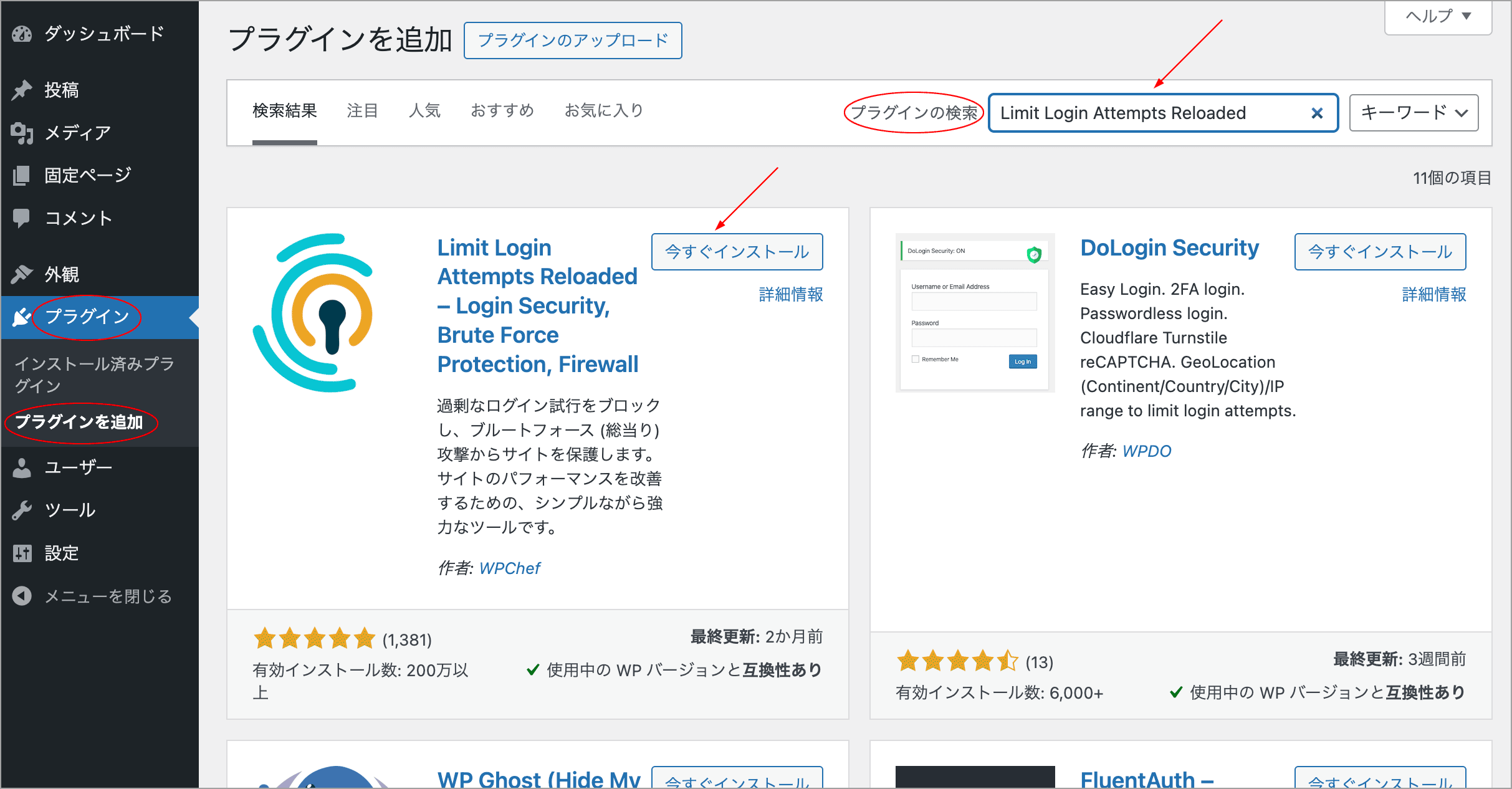Viewport: 1512px width, 789px height.
Task: Clear the search field with the X icon
Action: point(1316,113)
